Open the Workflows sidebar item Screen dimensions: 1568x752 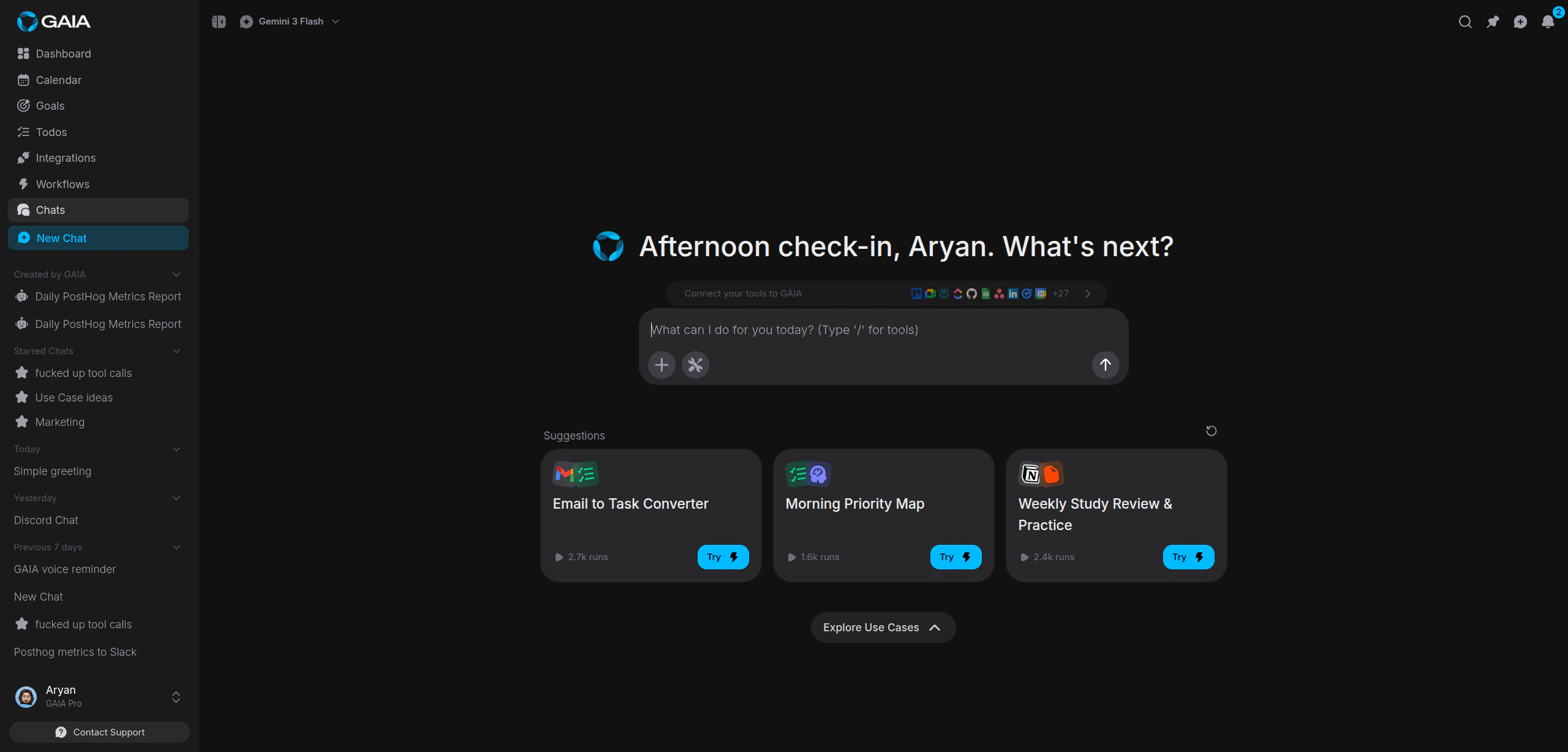63,184
